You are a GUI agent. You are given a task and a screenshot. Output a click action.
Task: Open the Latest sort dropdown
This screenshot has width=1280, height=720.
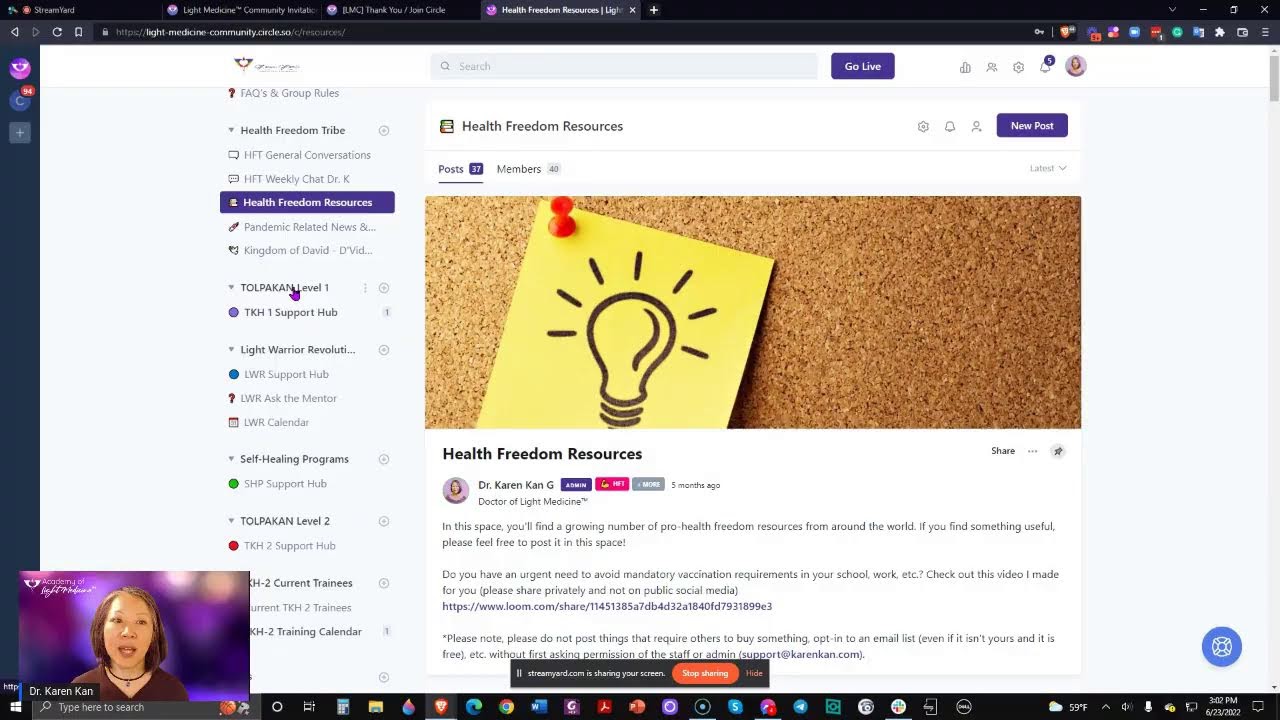coord(1048,168)
